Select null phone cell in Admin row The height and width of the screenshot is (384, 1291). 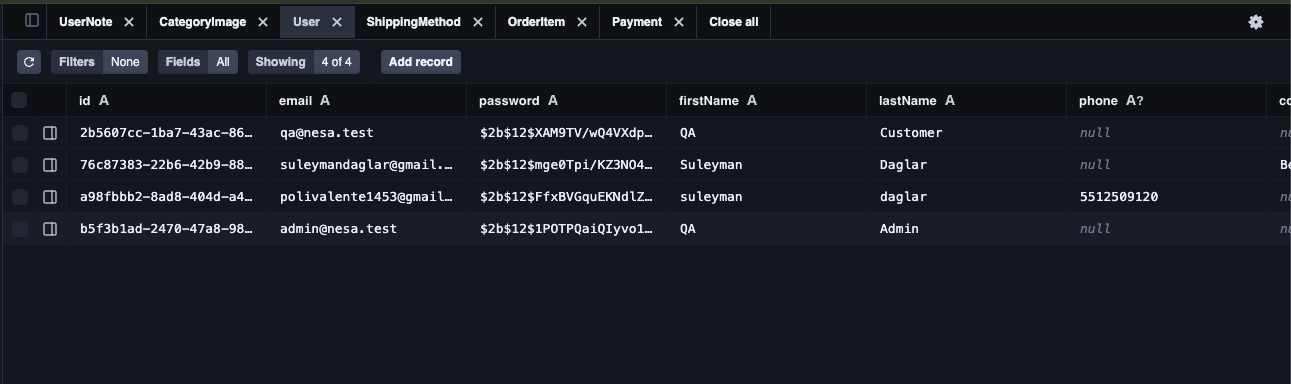tap(1166, 229)
